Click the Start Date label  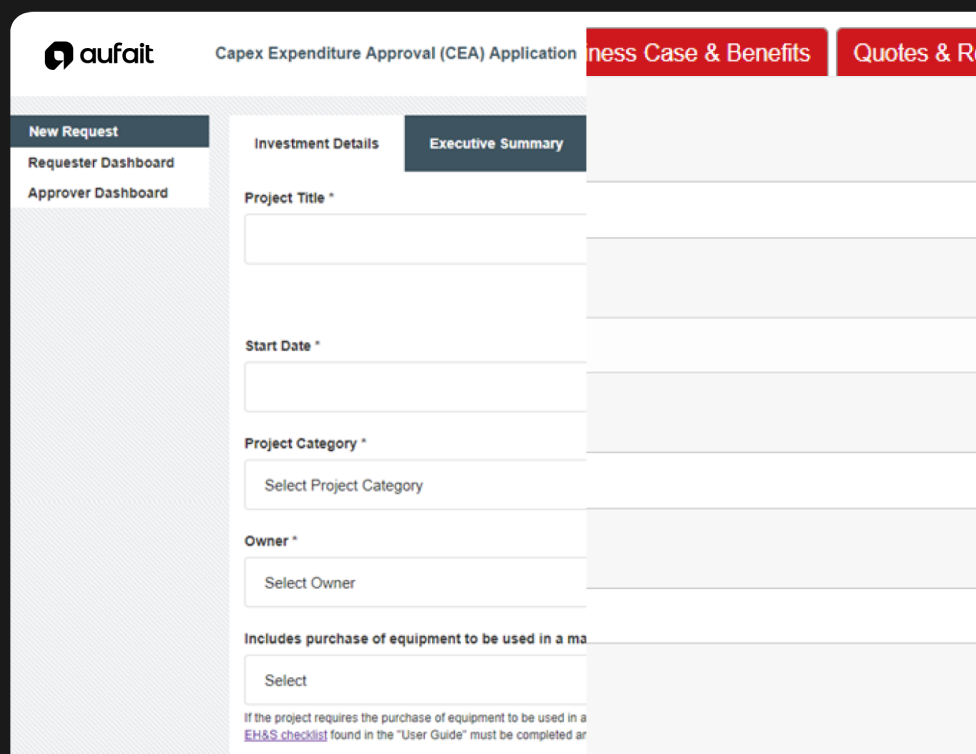[279, 345]
